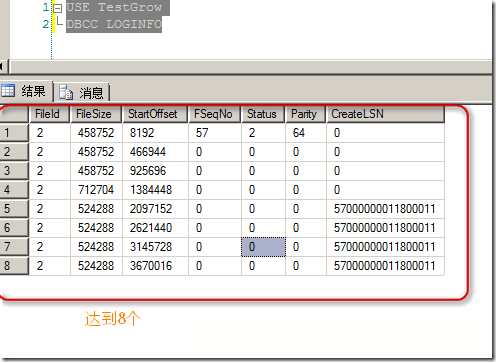Click StartOffset cell 3145728
Screen dimensions: 496x362
[x=155, y=247]
